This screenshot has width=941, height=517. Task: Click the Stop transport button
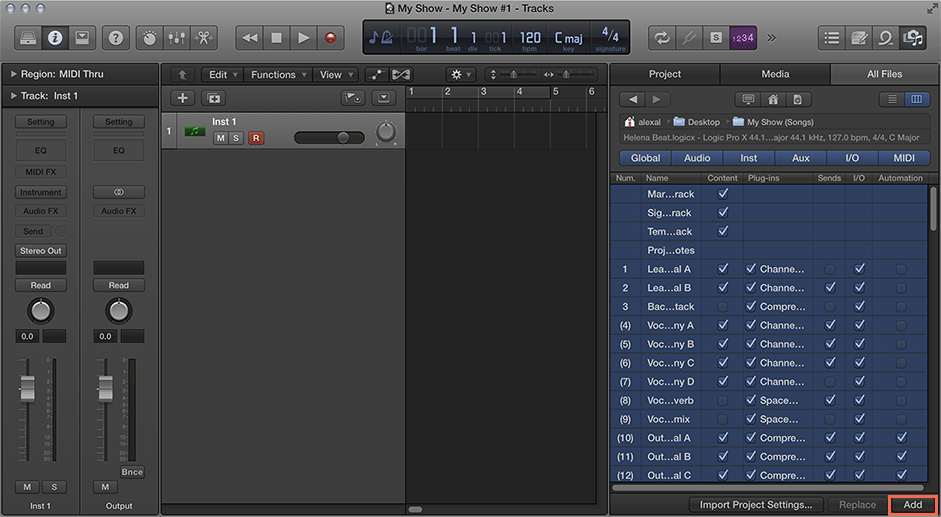(x=277, y=38)
